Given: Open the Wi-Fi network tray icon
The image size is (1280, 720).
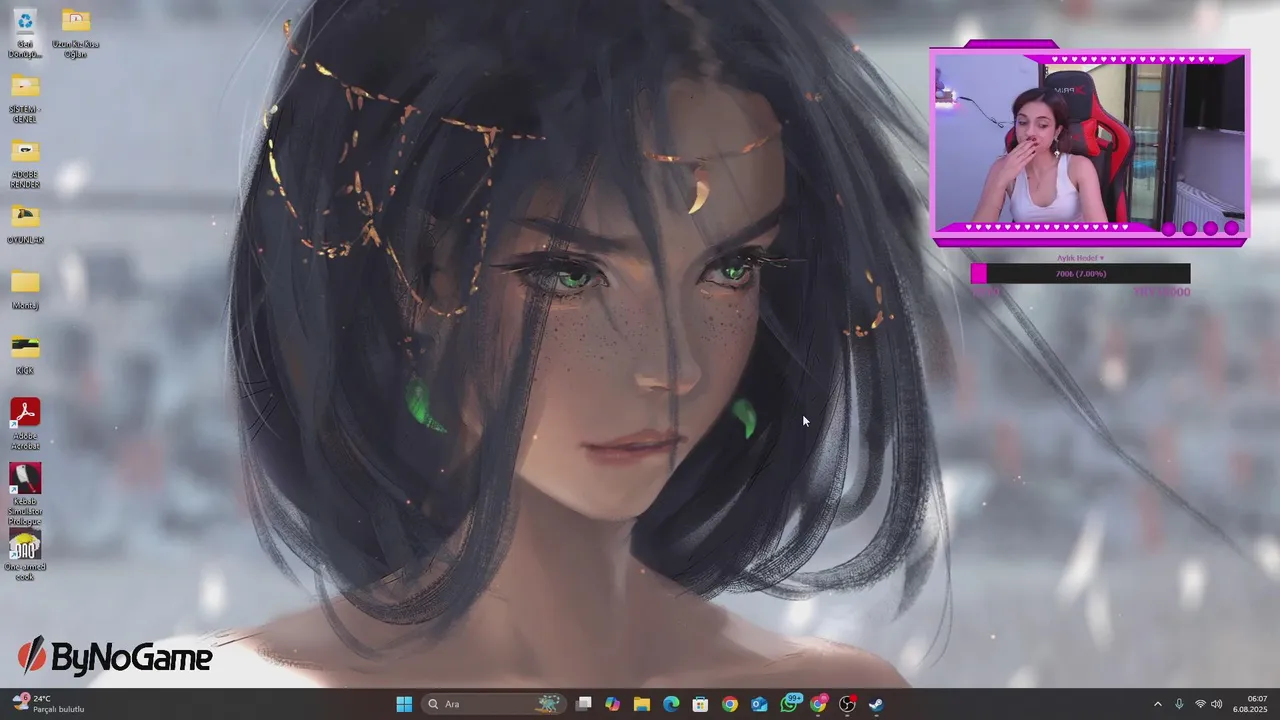Looking at the screenshot, I should [1200, 704].
